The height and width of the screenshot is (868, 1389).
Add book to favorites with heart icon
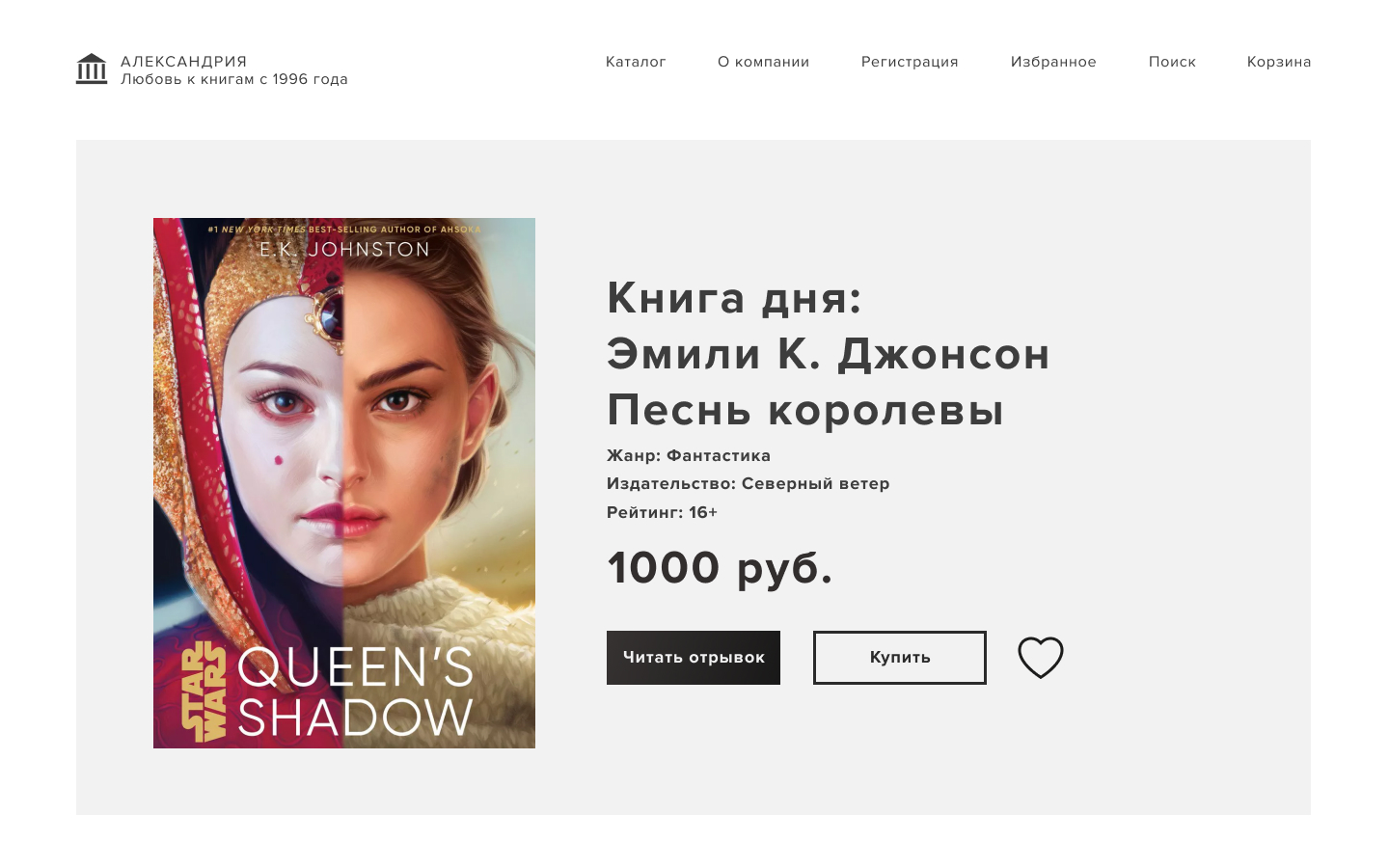pyautogui.click(x=1041, y=658)
